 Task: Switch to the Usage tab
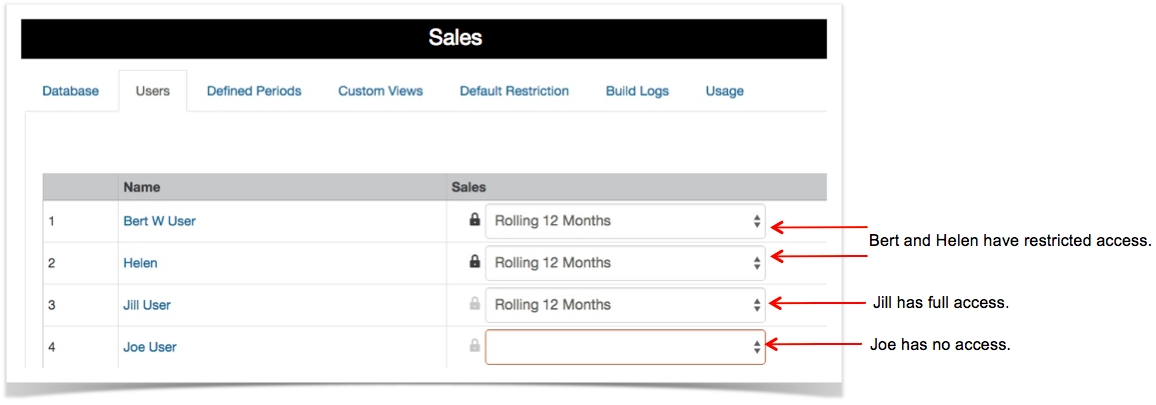(724, 91)
